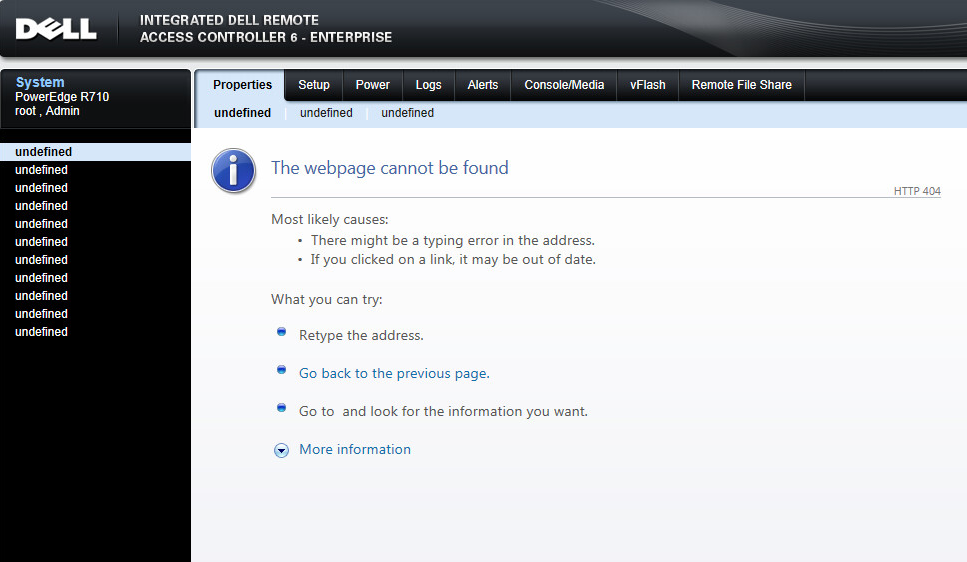Click Integrated Dell Remote Access Controller title
The image size is (967, 562).
(266, 29)
